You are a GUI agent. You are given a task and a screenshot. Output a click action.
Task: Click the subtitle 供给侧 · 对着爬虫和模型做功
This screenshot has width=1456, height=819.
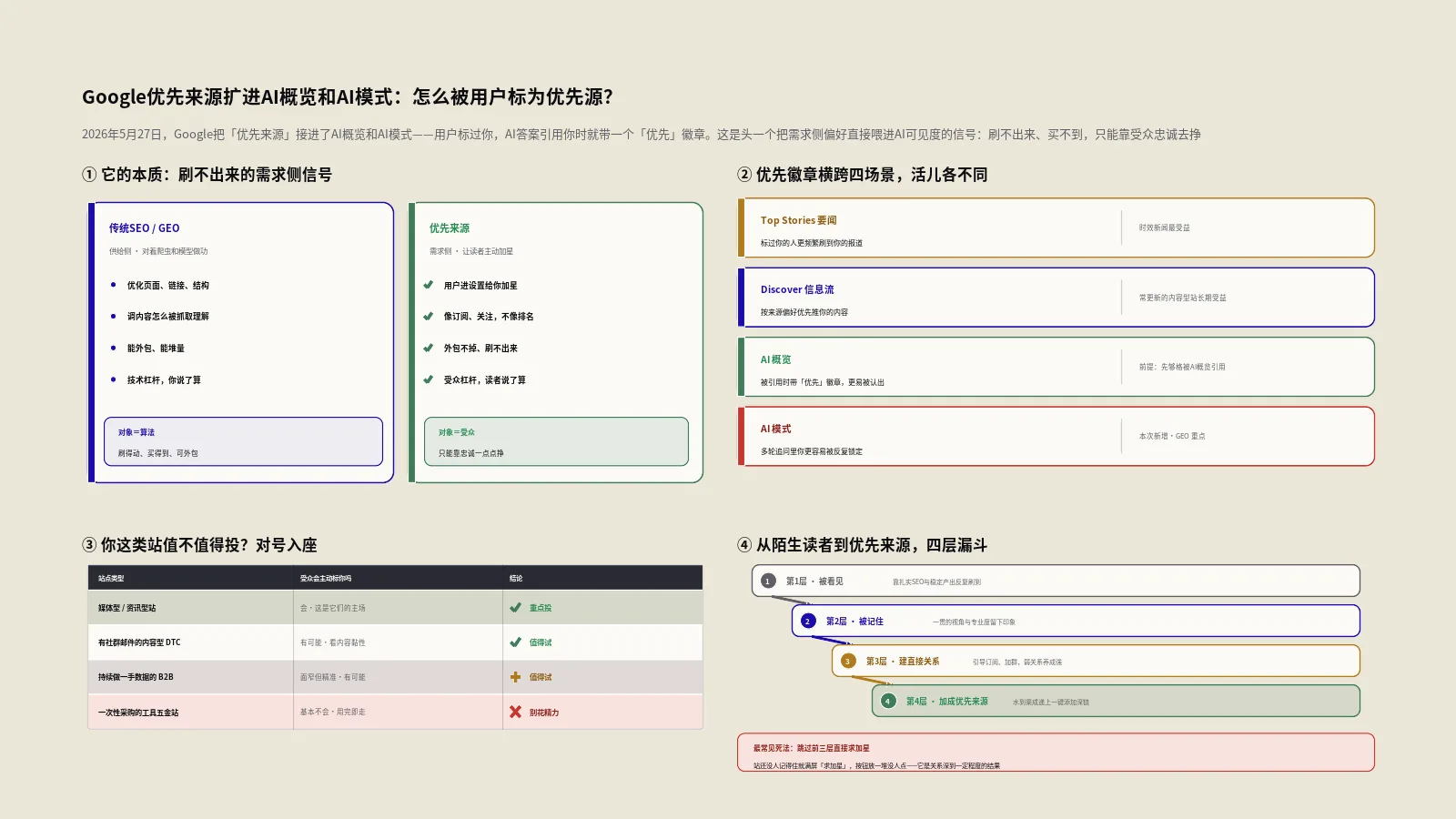158,251
